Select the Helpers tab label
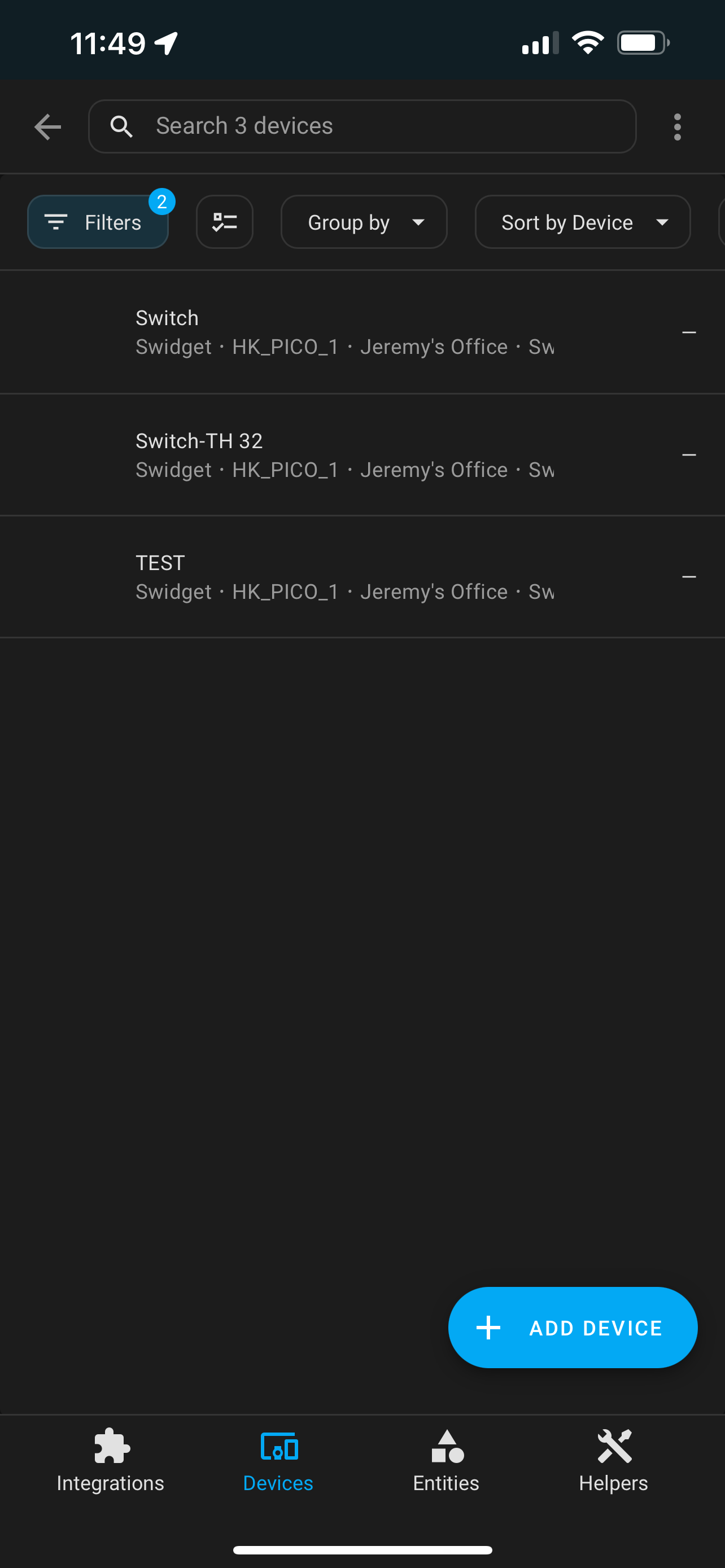 coord(613,1483)
